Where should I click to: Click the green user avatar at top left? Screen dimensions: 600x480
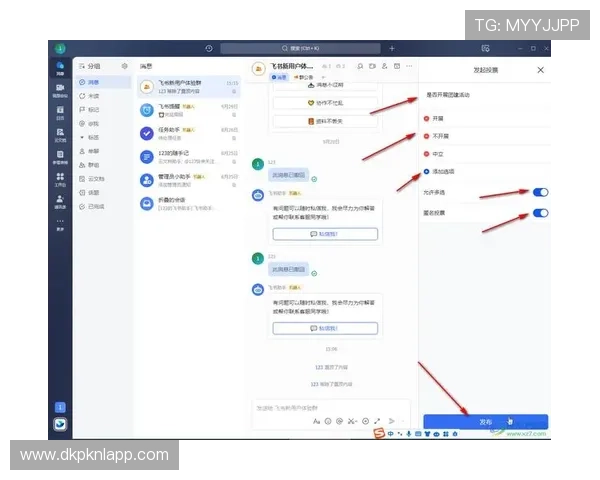point(60,49)
